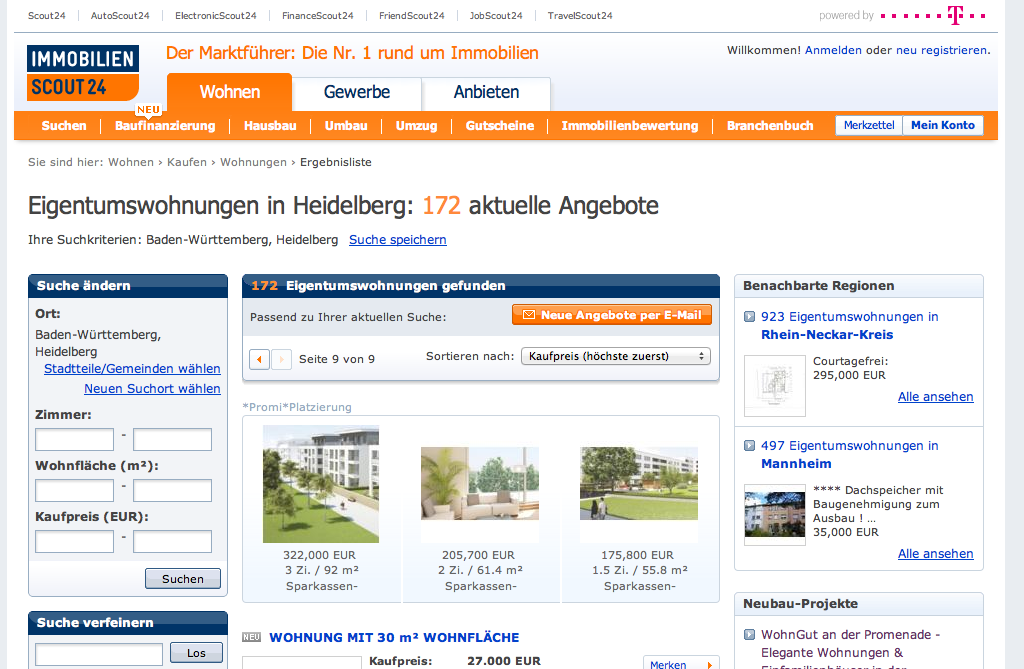This screenshot has height=669, width=1024.
Task: Open 175,800 EUR apartment thumbnail
Action: (x=639, y=483)
